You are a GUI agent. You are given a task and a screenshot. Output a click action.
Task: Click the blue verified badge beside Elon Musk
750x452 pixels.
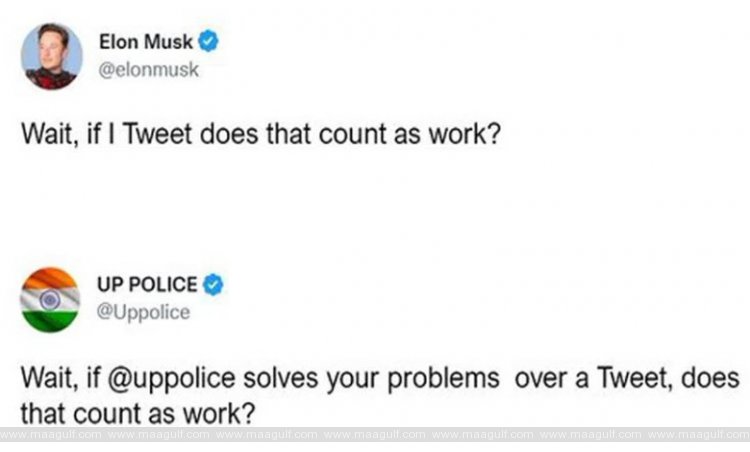208,42
